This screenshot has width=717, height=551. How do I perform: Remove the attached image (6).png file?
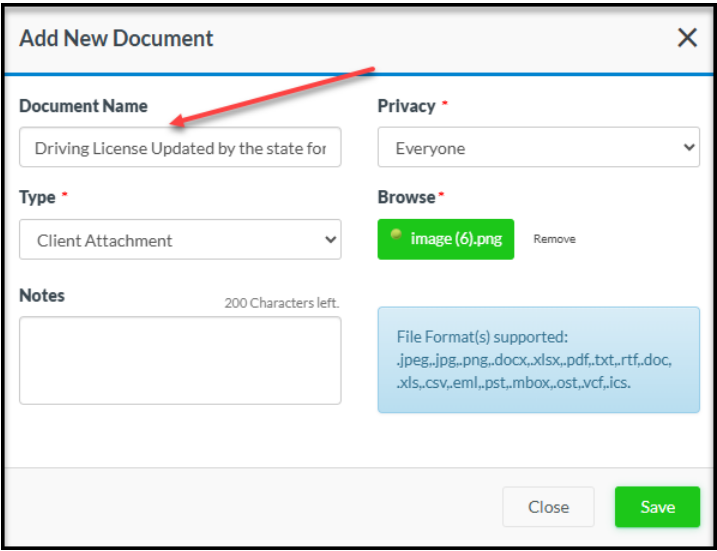[554, 240]
